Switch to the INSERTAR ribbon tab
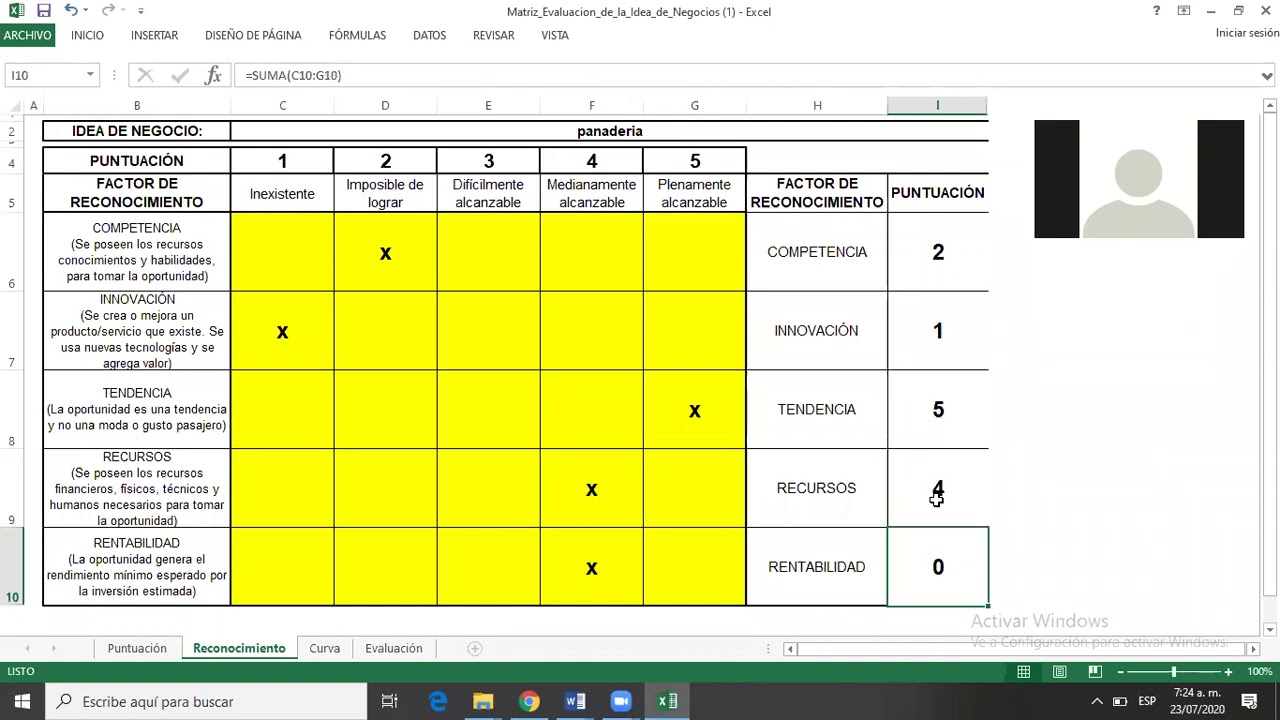The height and width of the screenshot is (720, 1280). pos(154,35)
